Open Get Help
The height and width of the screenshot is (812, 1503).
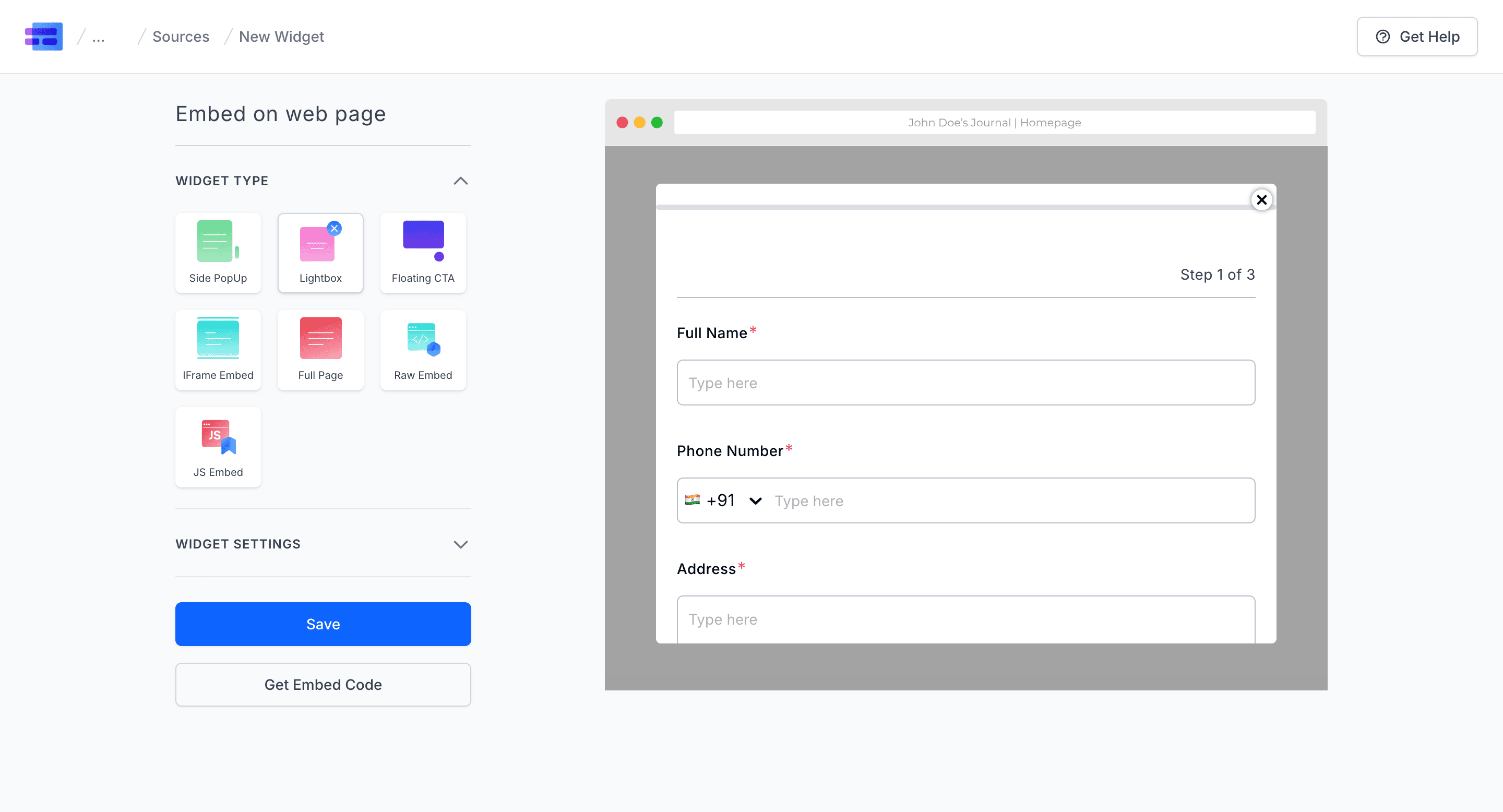coord(1417,36)
